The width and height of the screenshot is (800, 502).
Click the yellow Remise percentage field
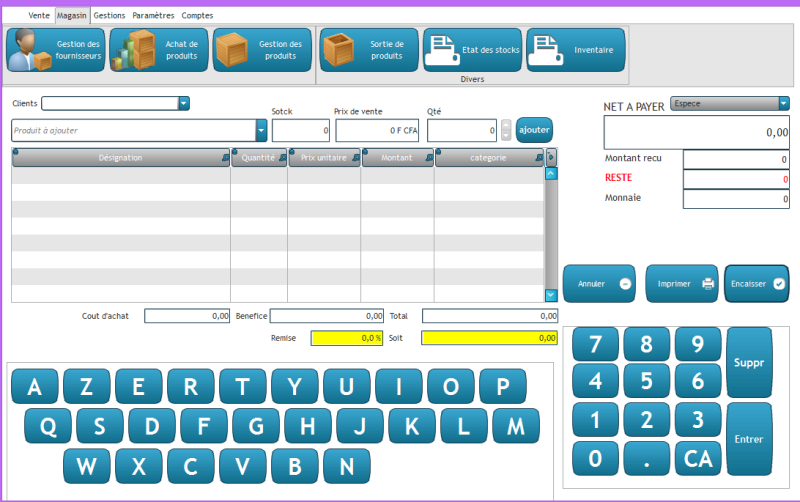pyautogui.click(x=347, y=338)
